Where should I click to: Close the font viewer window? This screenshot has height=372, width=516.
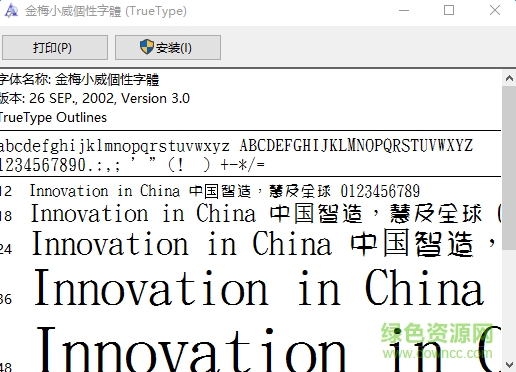[495, 11]
